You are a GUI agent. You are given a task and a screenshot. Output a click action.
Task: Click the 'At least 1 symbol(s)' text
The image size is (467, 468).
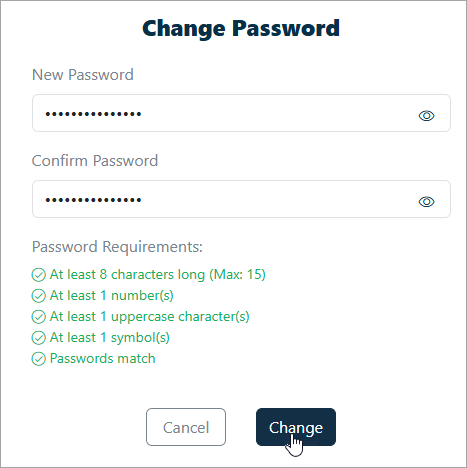[x=110, y=338]
